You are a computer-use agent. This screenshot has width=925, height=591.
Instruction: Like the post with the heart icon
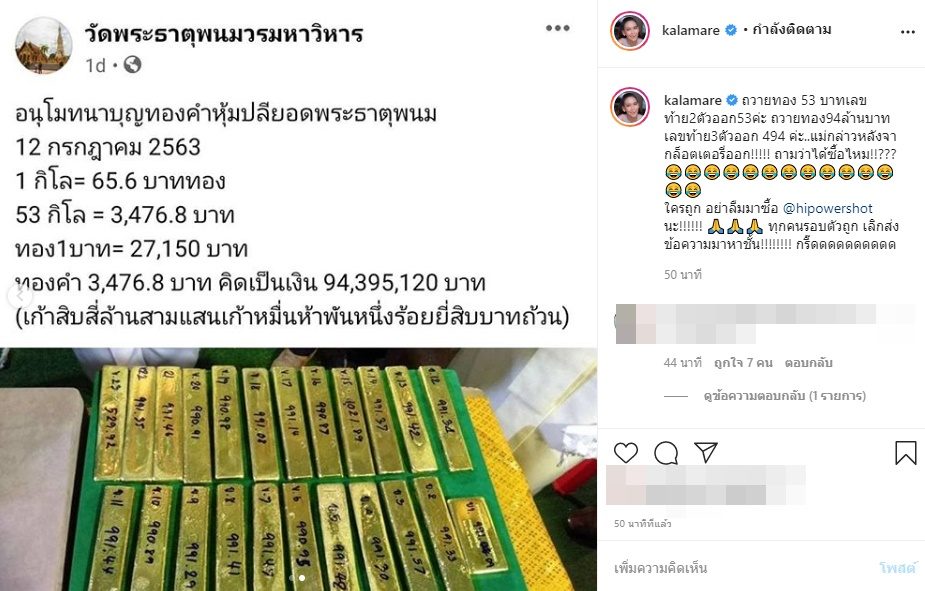(x=626, y=452)
